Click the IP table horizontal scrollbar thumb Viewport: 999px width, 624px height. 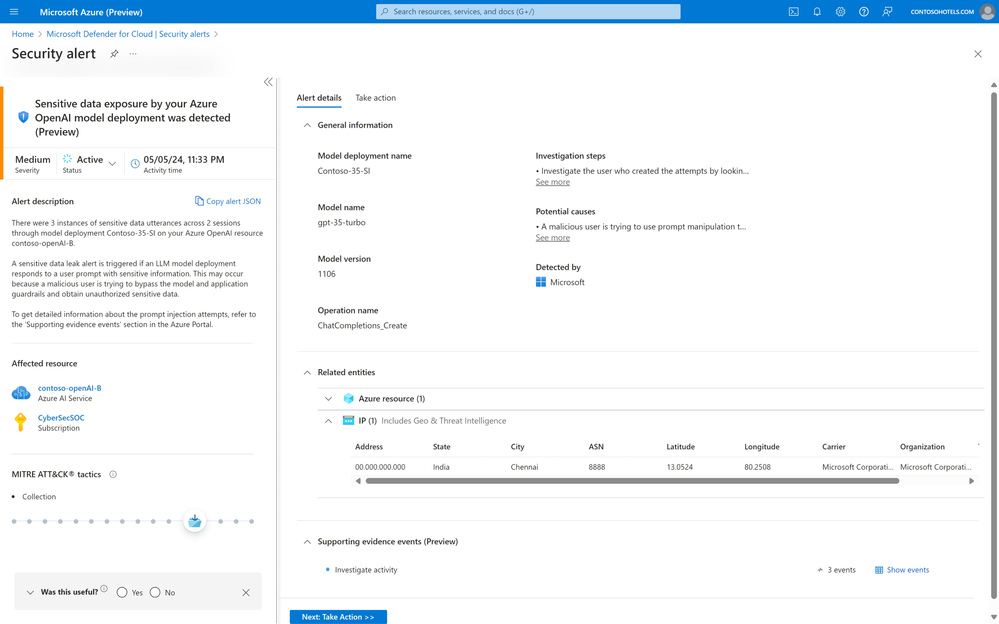(632, 481)
